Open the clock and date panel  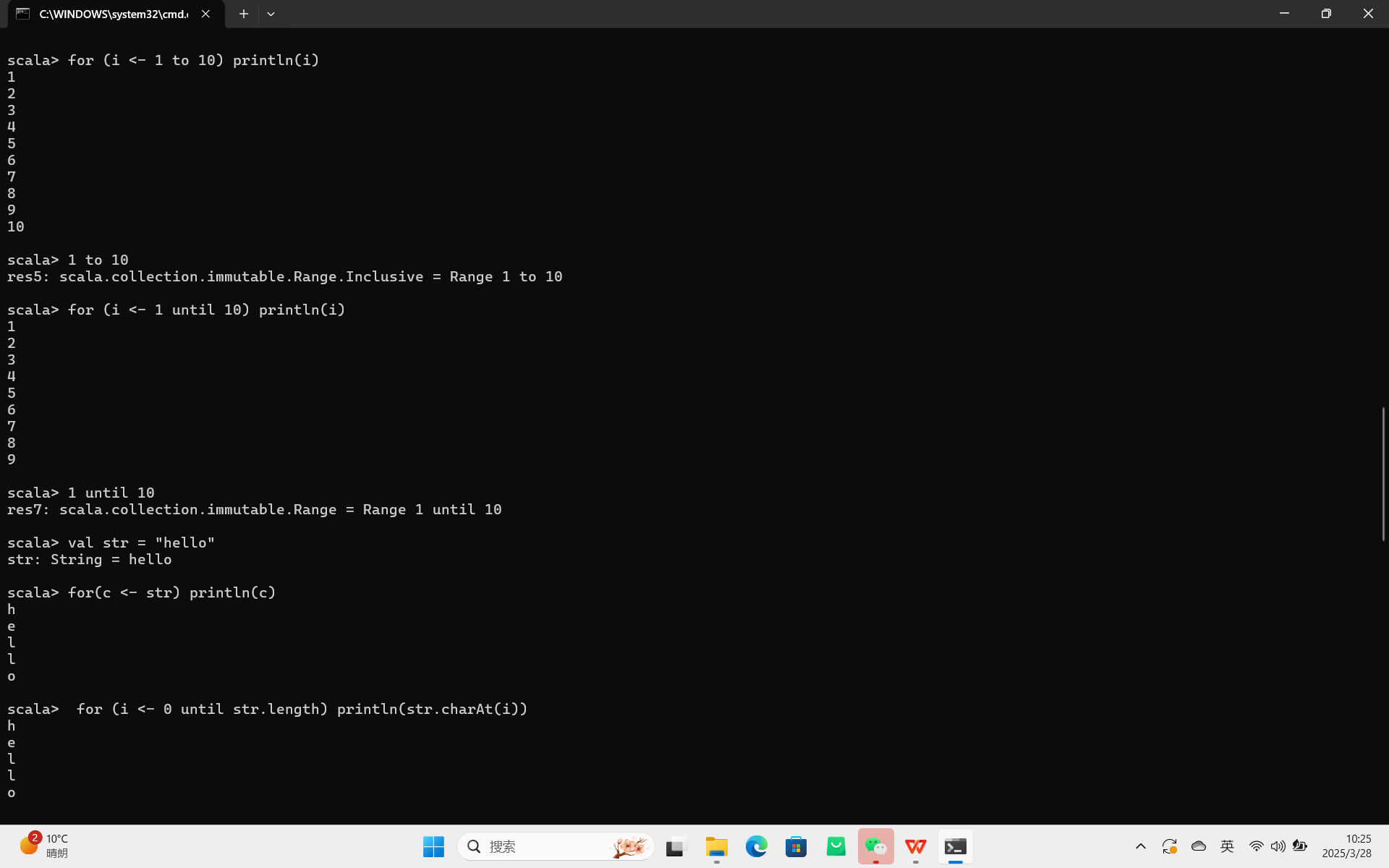[x=1346, y=846]
